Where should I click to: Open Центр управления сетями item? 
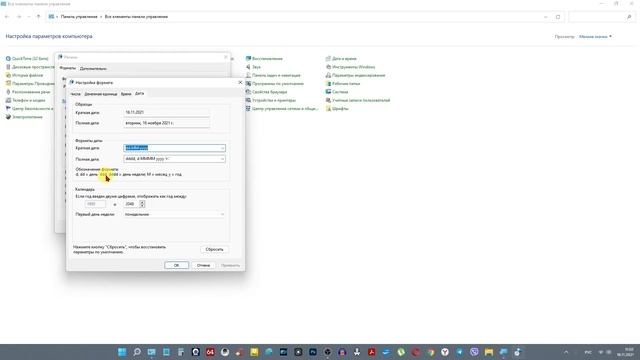tap(282, 109)
